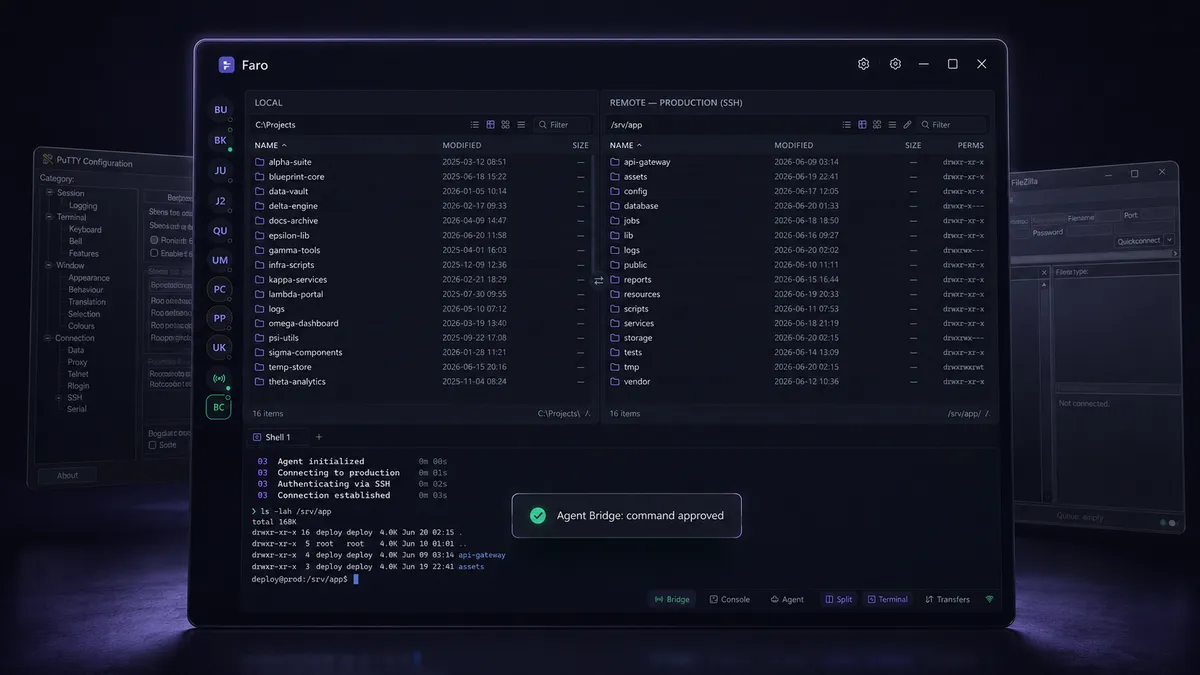The image size is (1200, 675).
Task: Collapse Connection node in PuTTY tree
Action: tap(48, 338)
